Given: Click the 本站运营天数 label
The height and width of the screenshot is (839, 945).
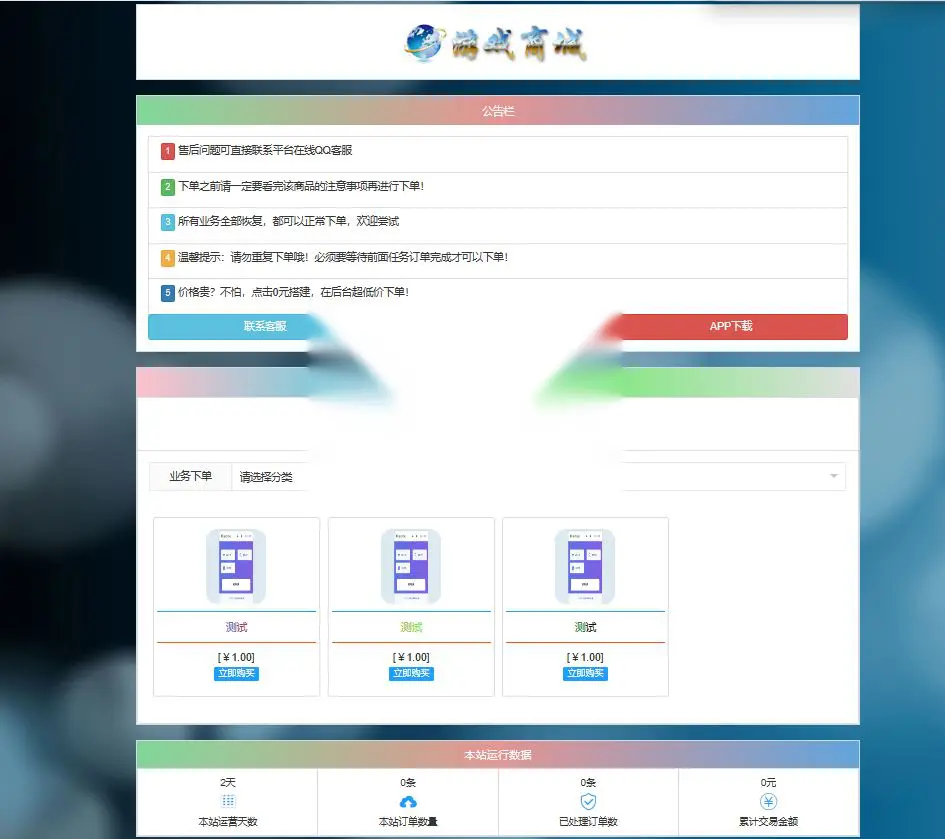Looking at the screenshot, I should [x=228, y=822].
